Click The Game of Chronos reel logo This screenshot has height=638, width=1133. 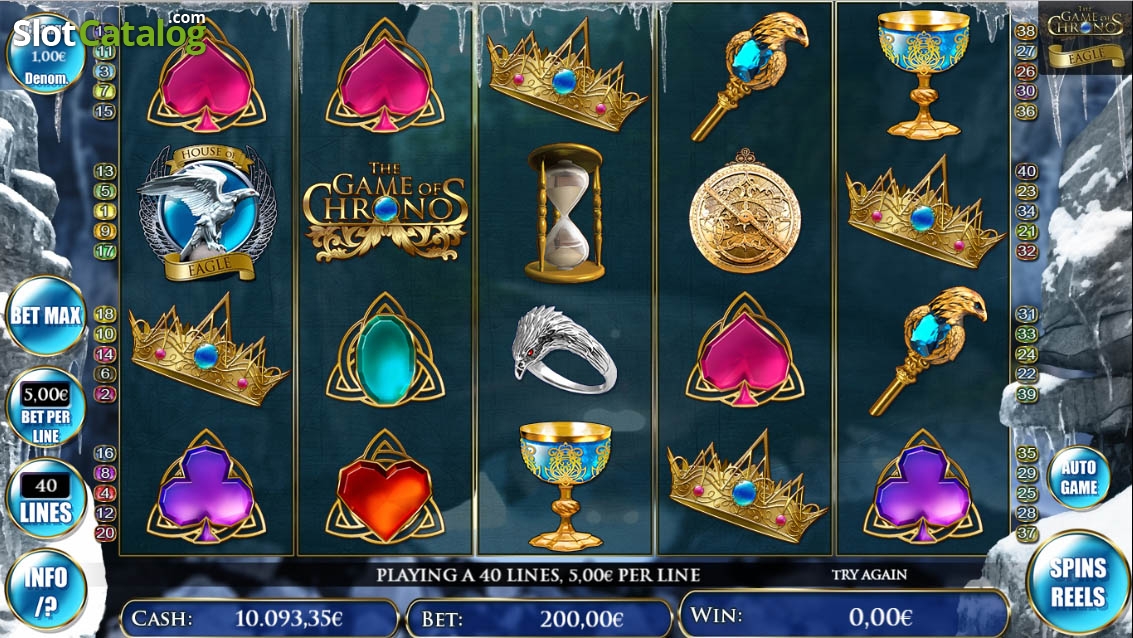[x=385, y=211]
